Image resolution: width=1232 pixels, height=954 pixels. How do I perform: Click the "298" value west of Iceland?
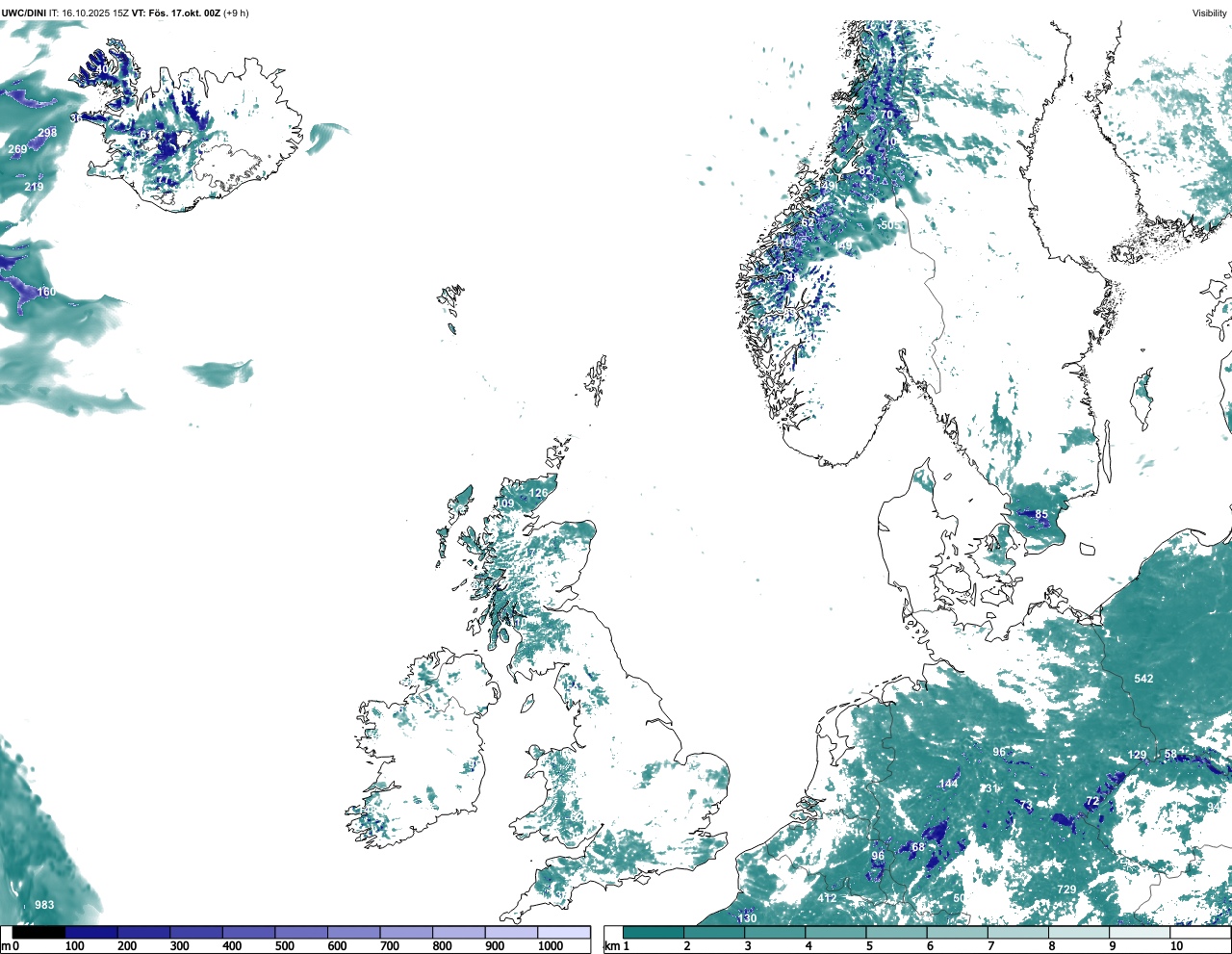[x=47, y=133]
